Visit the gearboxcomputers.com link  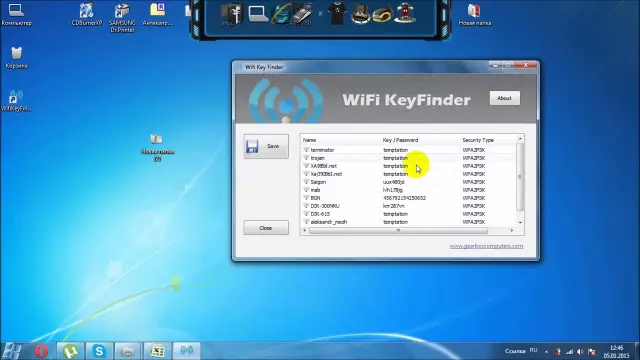pos(486,246)
